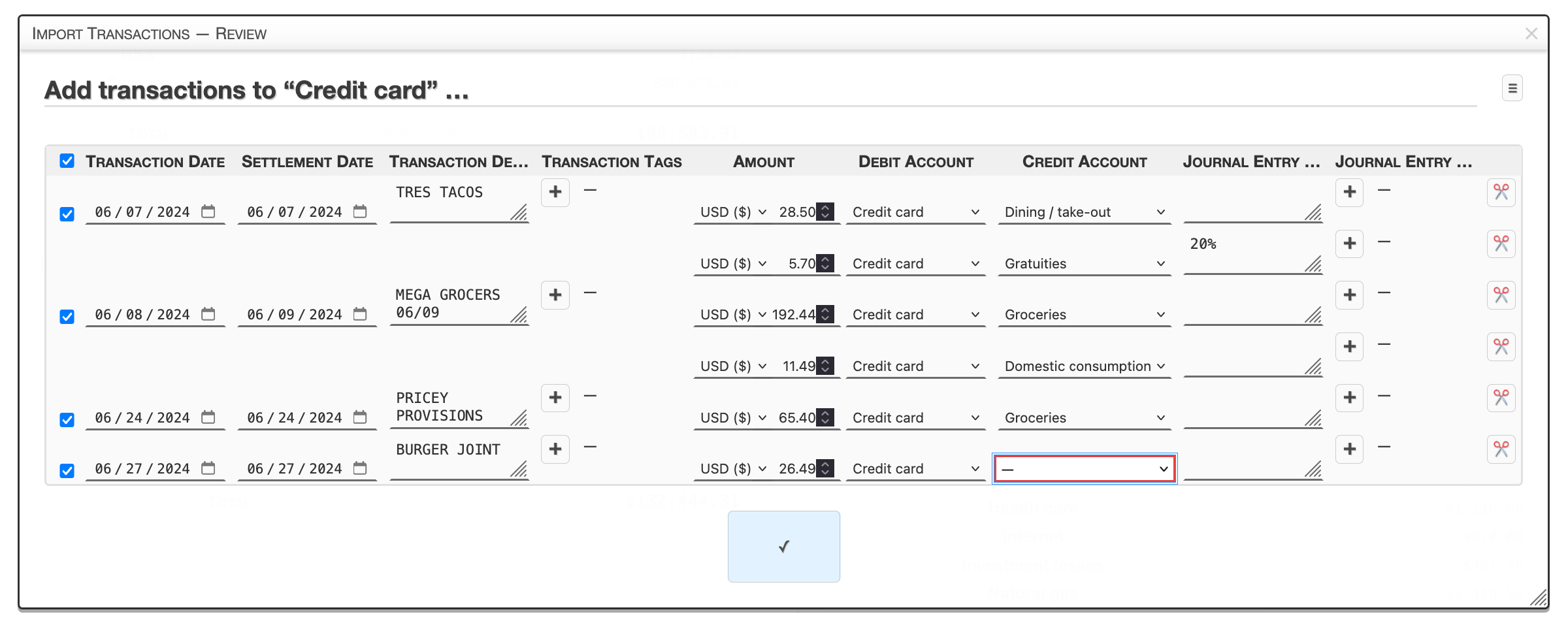Open calendar picker for 06/09/2024 settlement date
Viewport: 1568px width, 627px height.
pos(360,314)
